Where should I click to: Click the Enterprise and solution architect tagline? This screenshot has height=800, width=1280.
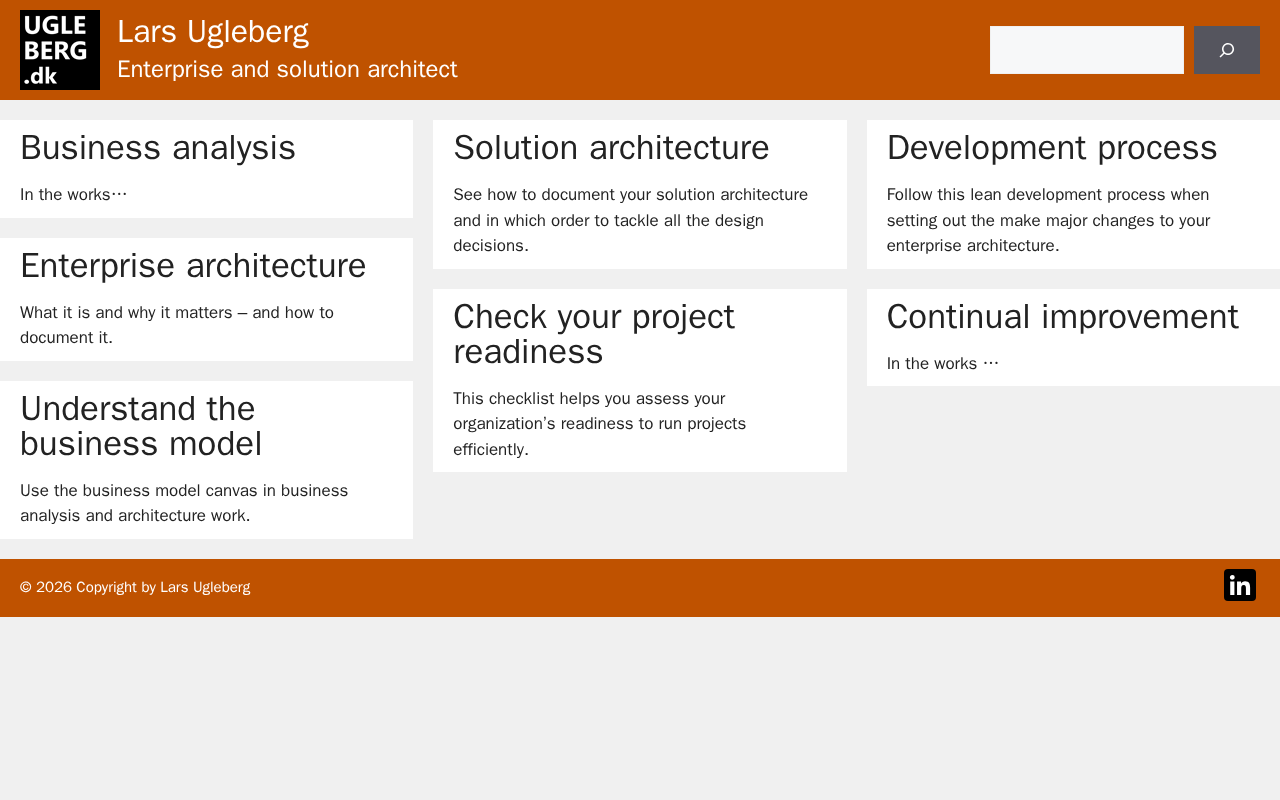coord(287,70)
